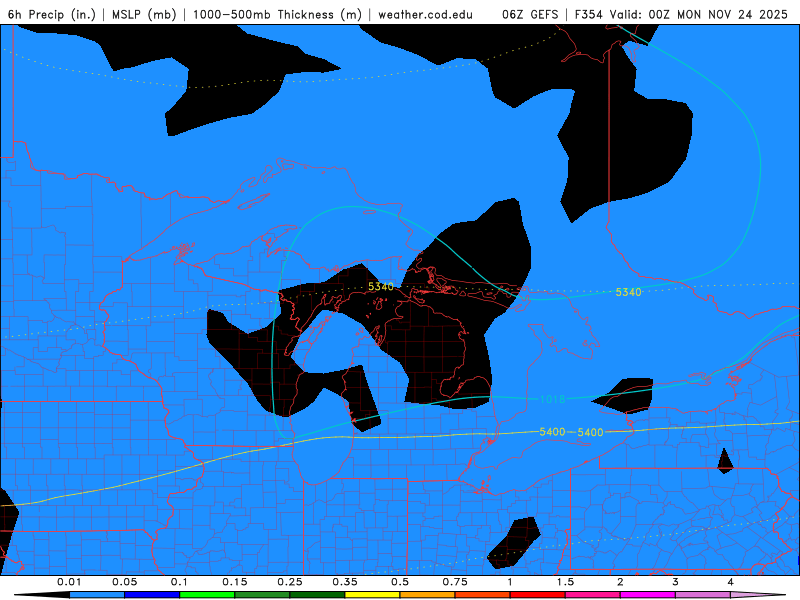Image resolution: width=800 pixels, height=600 pixels.
Task: Click the '6h Precip (in.)' title text
Action: [x=52, y=14]
